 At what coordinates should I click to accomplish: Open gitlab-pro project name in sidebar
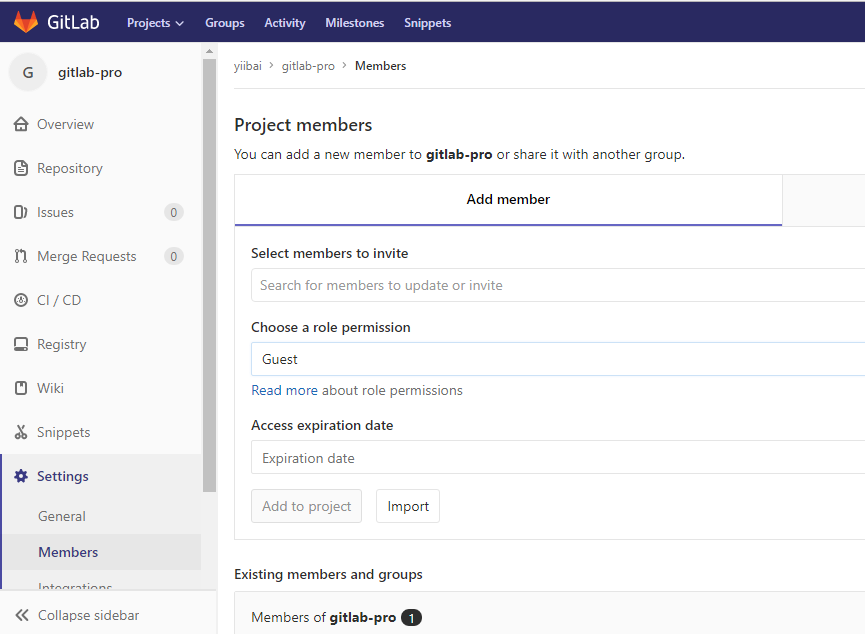tap(90, 72)
